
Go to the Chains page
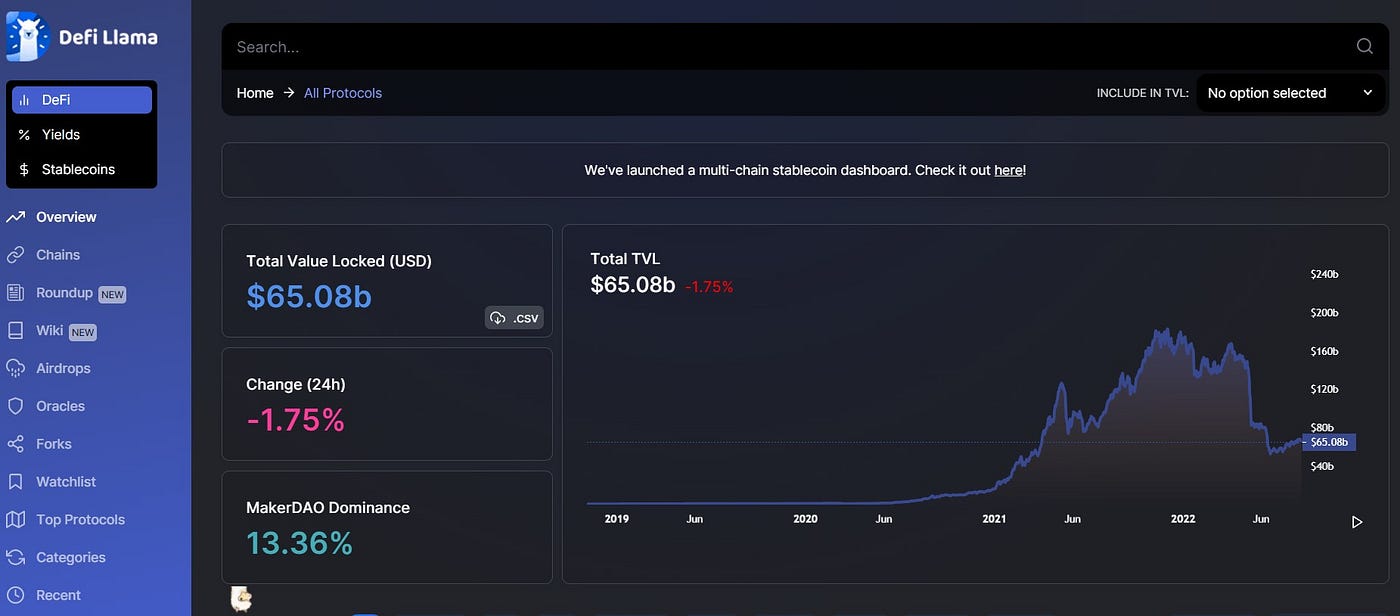[x=58, y=255]
